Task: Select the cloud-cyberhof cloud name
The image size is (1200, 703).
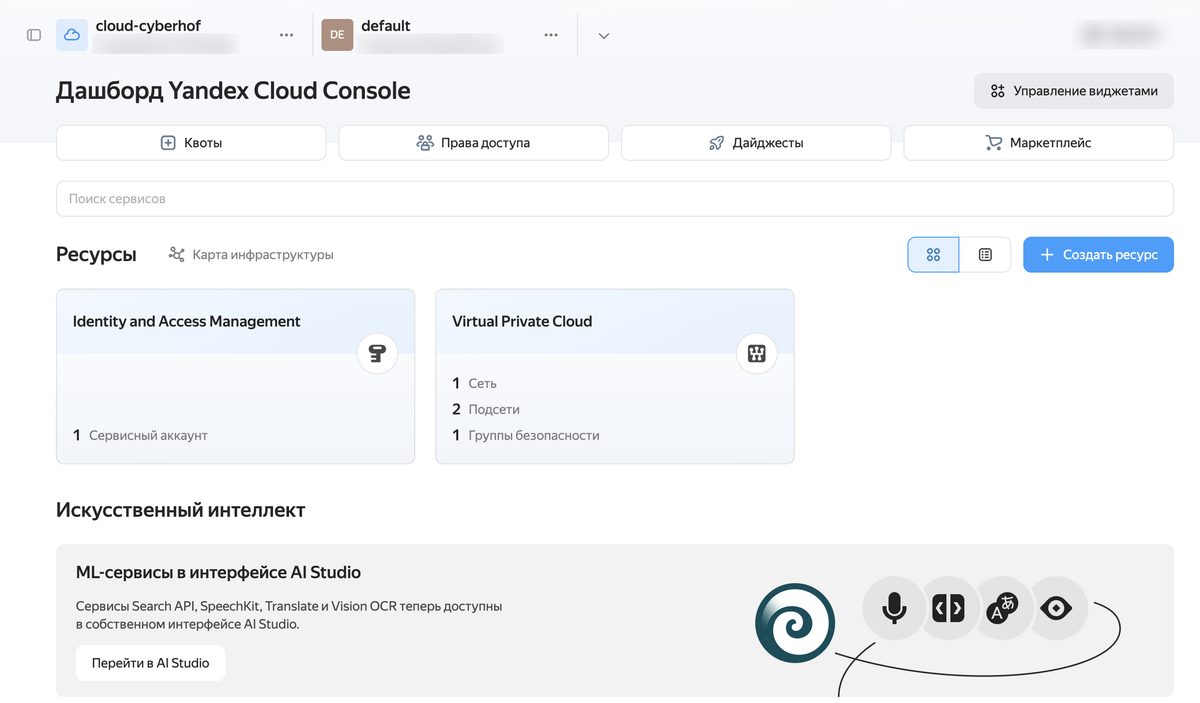Action: tap(148, 26)
